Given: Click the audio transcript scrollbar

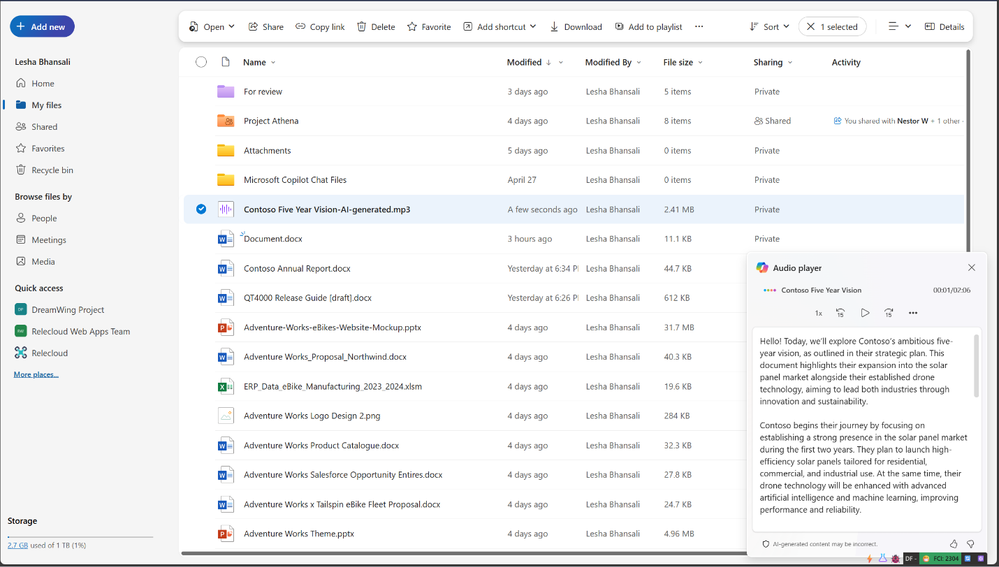Looking at the screenshot, I should point(976,366).
